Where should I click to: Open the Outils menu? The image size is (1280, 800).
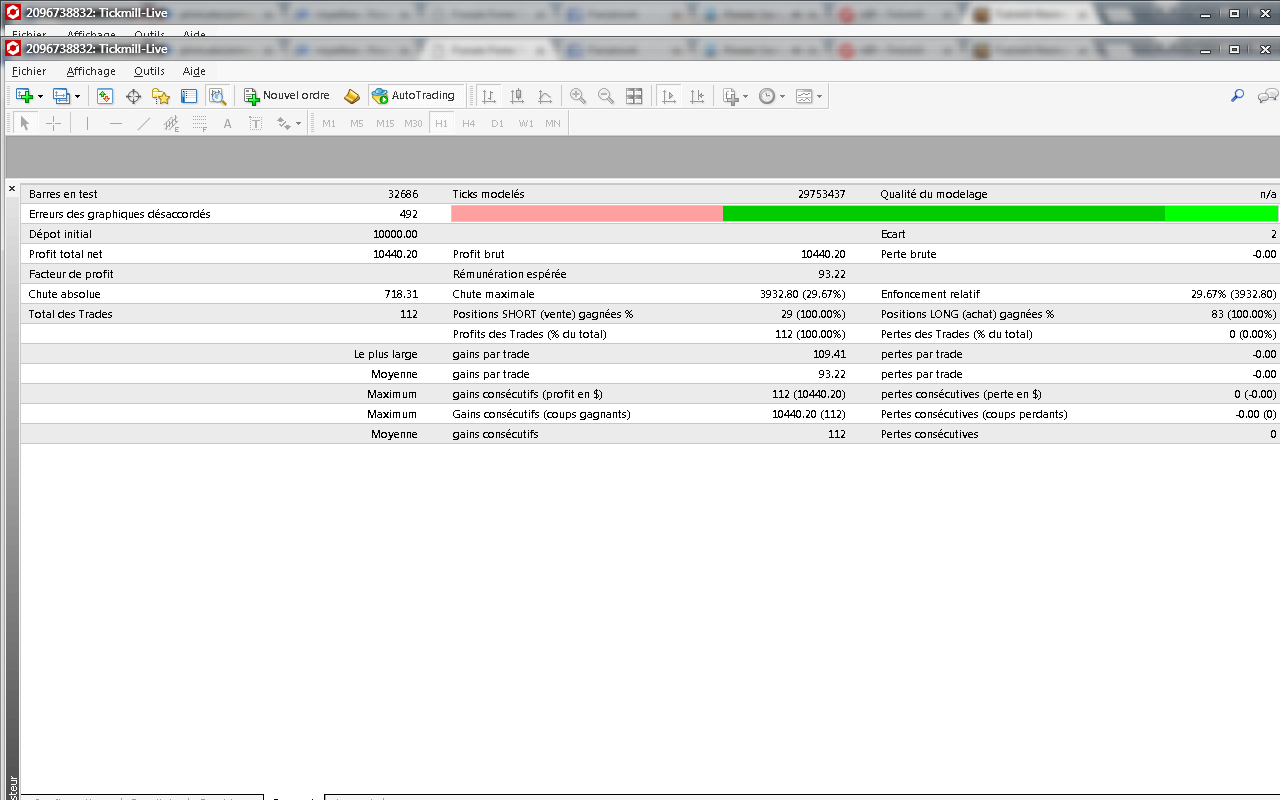pos(149,71)
